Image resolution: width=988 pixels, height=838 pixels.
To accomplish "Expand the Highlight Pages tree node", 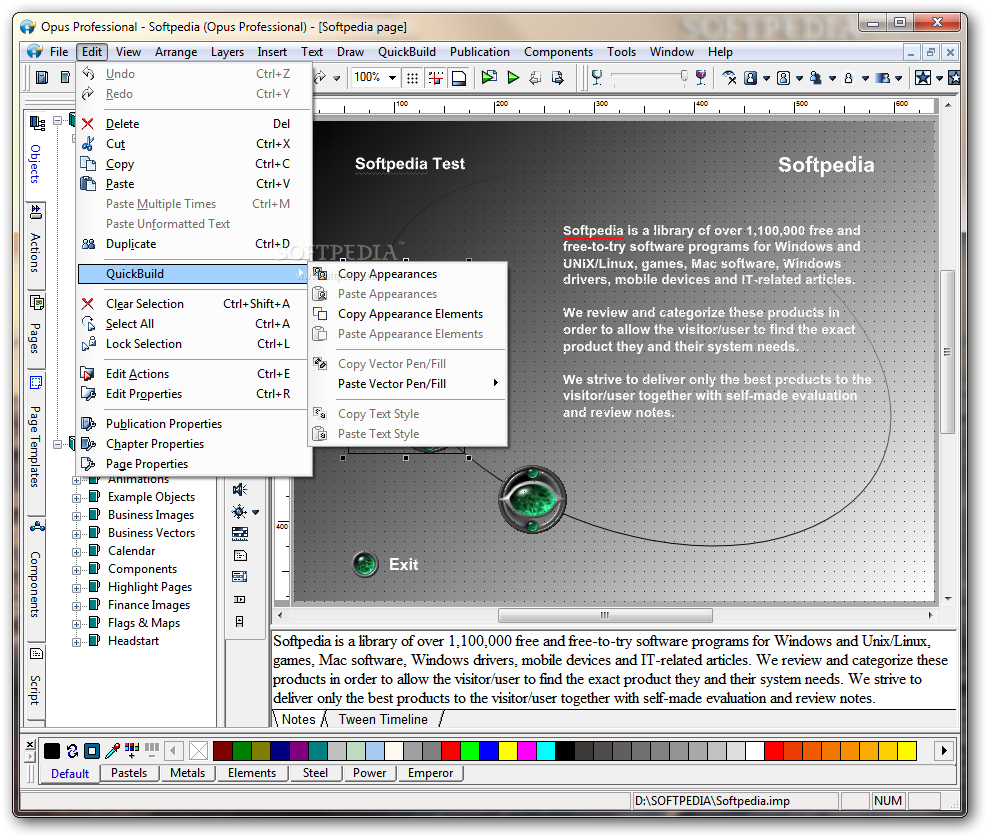I will pyautogui.click(x=76, y=588).
